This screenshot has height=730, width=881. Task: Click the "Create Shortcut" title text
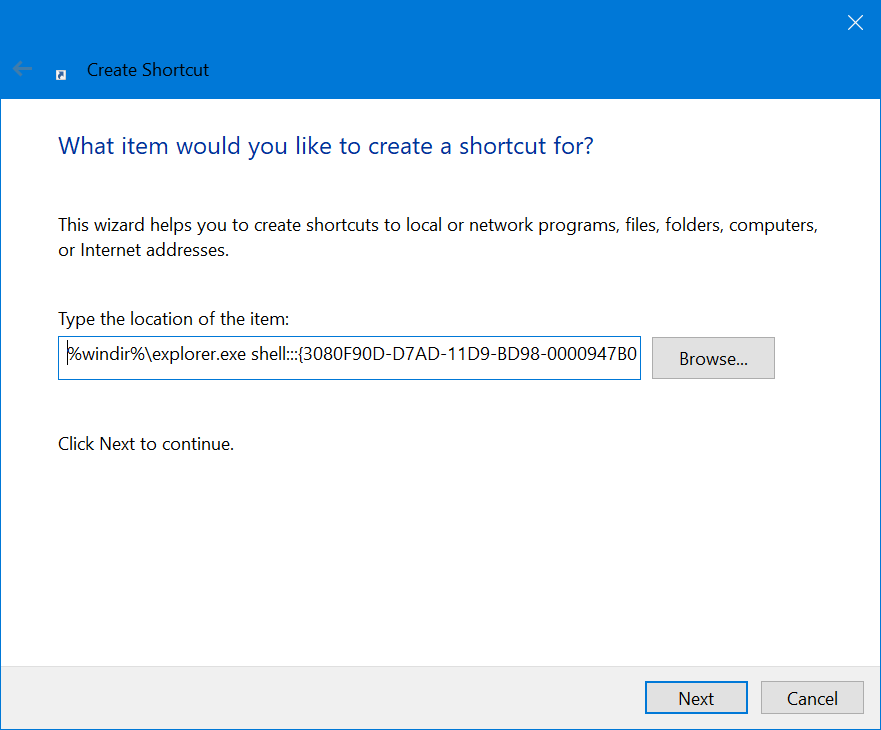point(148,70)
